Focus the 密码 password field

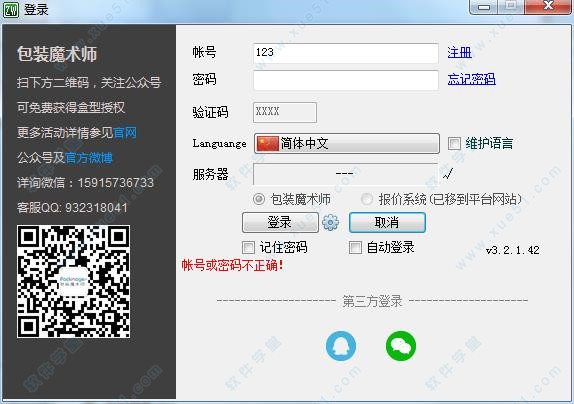coord(346,80)
